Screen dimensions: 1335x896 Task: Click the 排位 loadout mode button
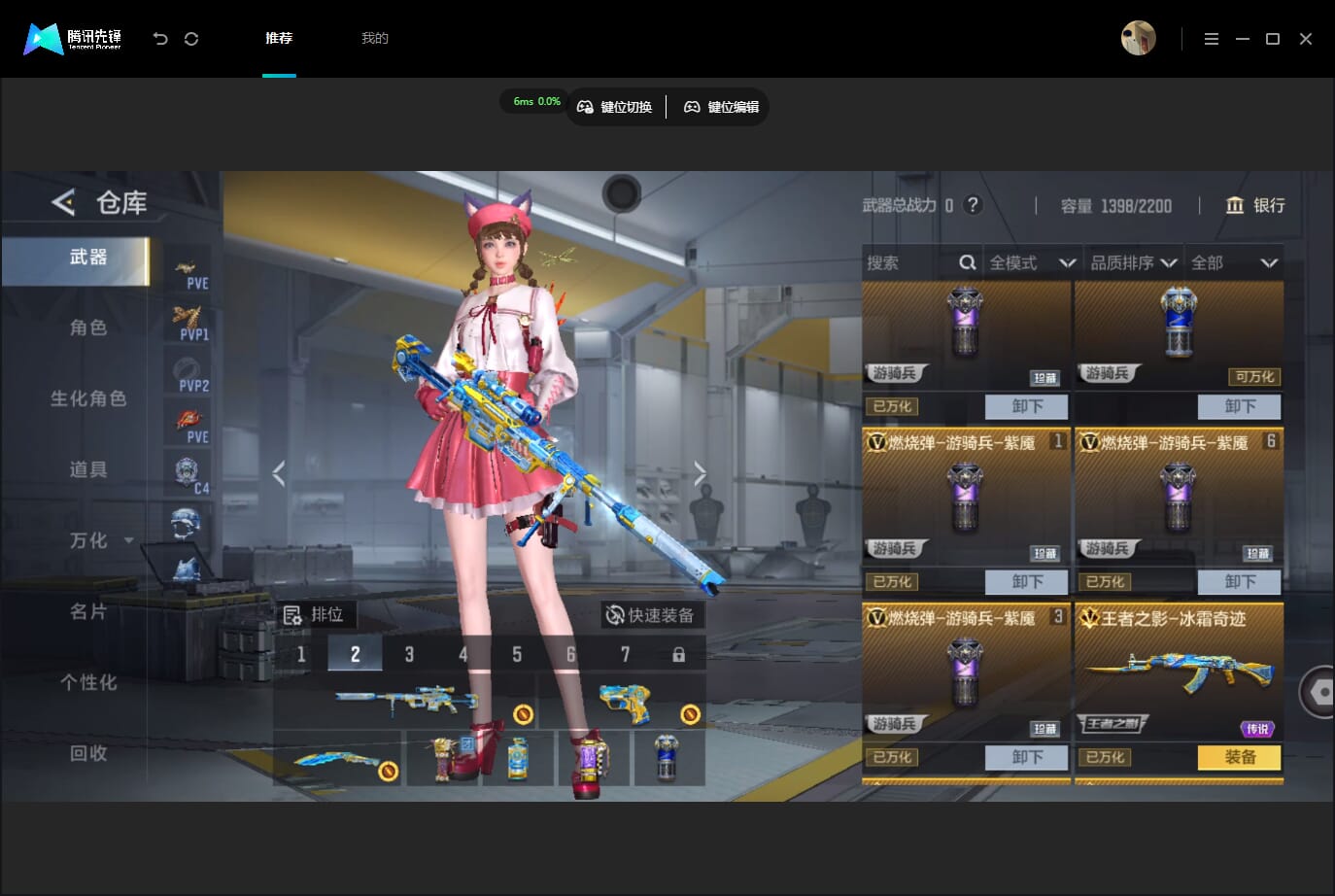click(314, 615)
